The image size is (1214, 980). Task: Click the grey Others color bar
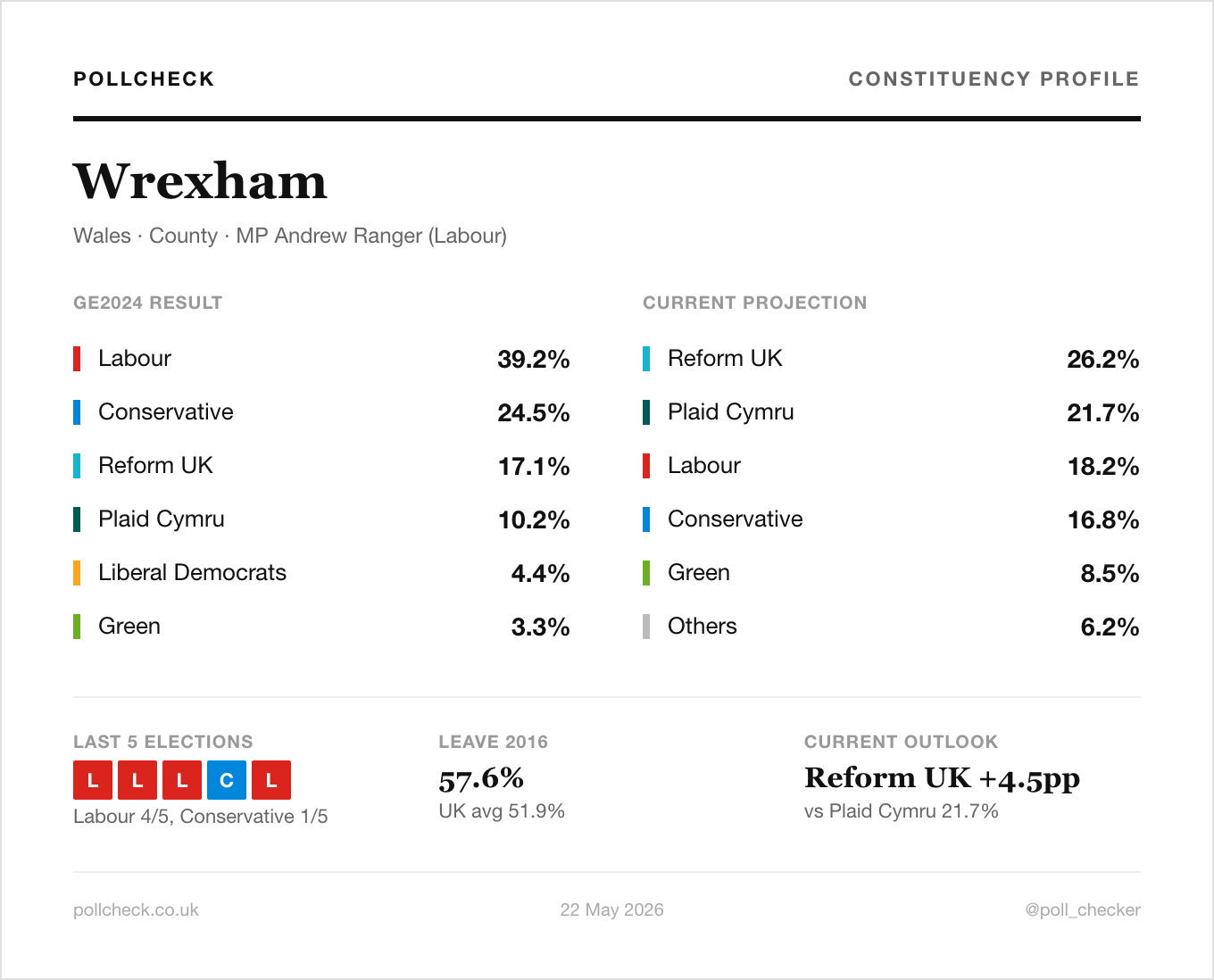click(x=646, y=627)
